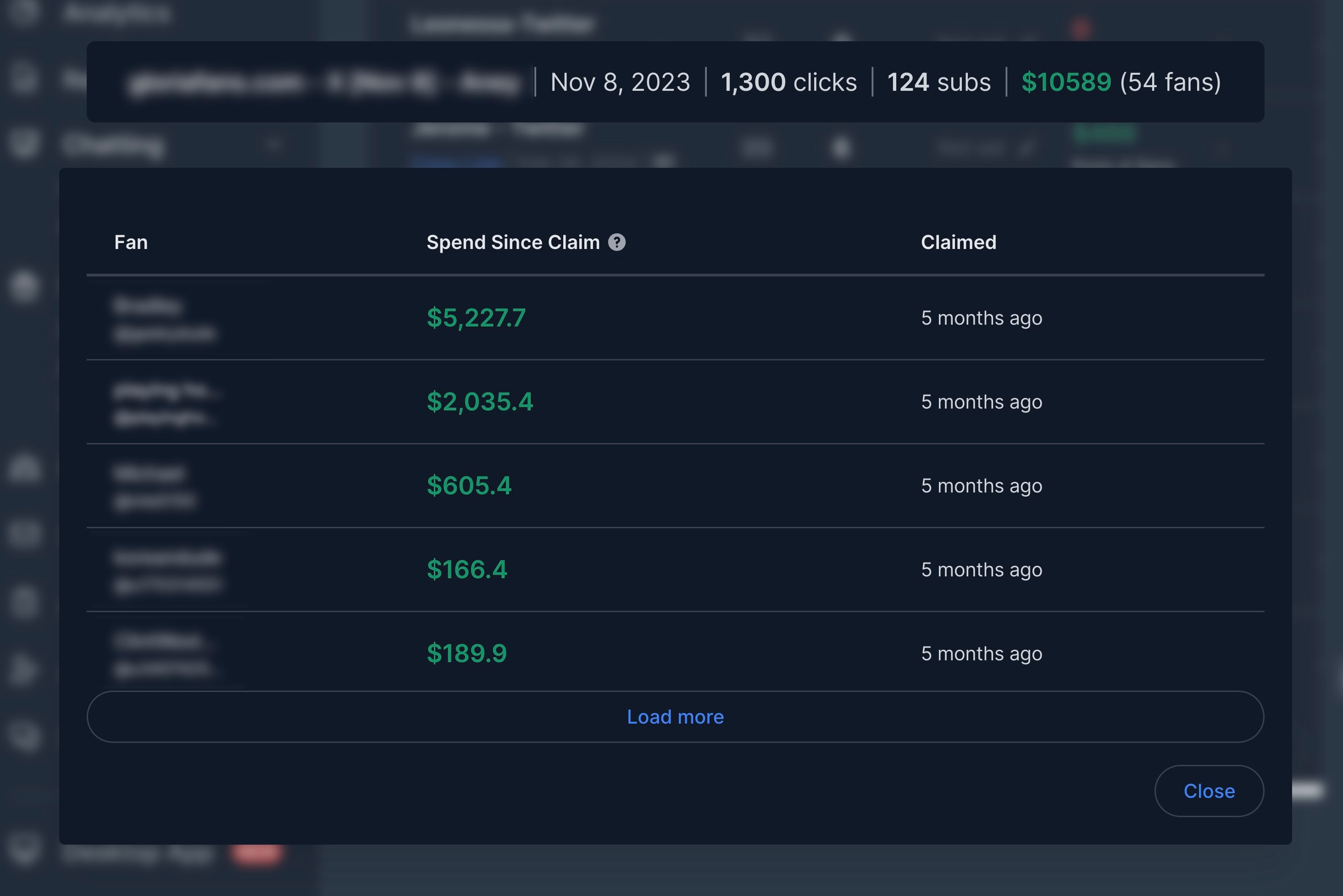Click claimed time in the $2,035.4 row
This screenshot has height=896, width=1343.
tap(981, 402)
